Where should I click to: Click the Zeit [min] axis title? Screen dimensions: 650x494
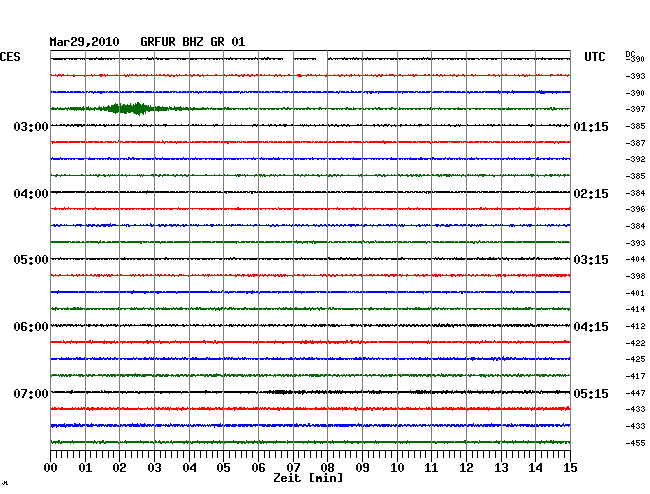click(x=308, y=478)
